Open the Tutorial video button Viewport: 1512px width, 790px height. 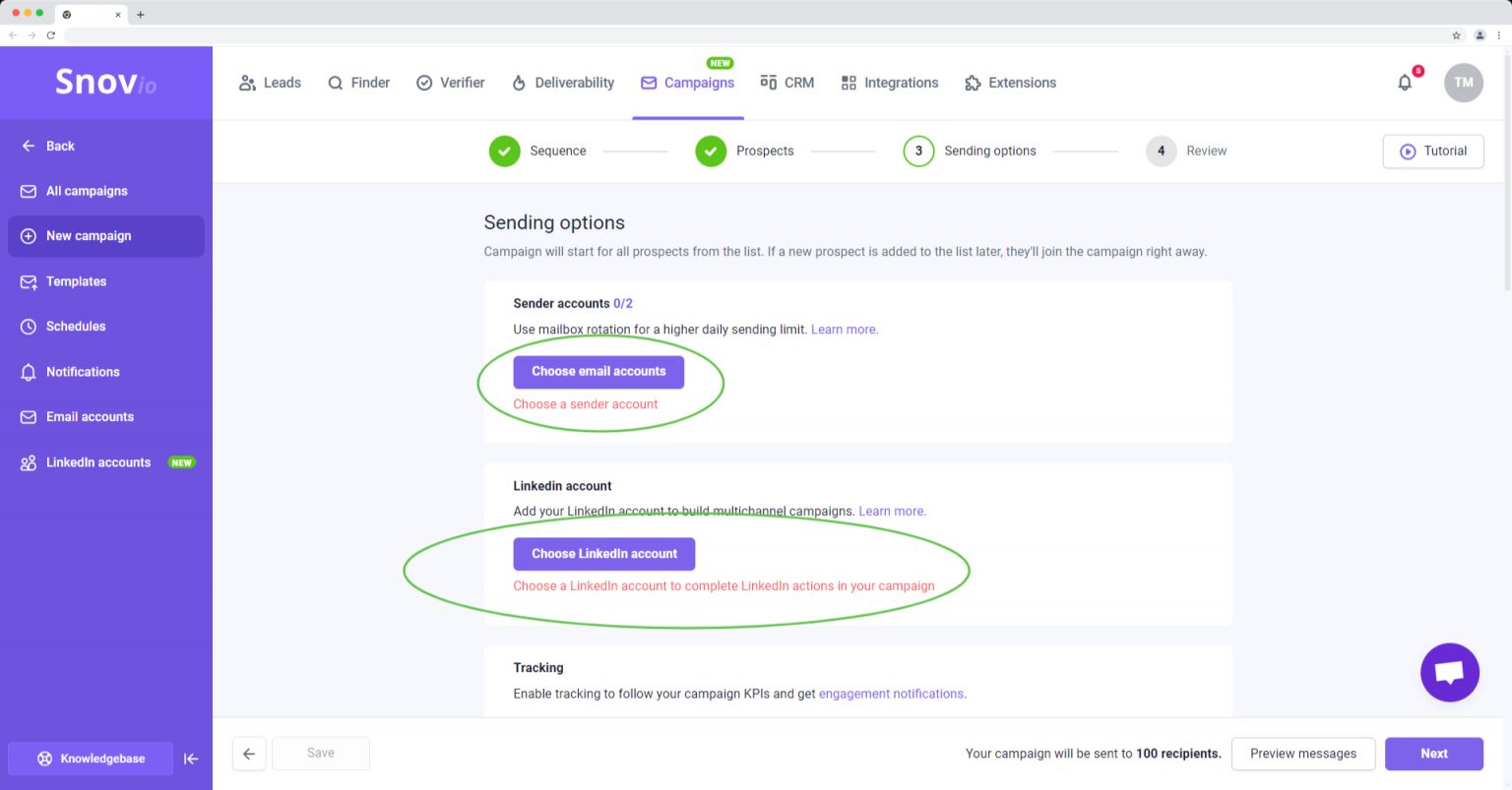click(1433, 151)
